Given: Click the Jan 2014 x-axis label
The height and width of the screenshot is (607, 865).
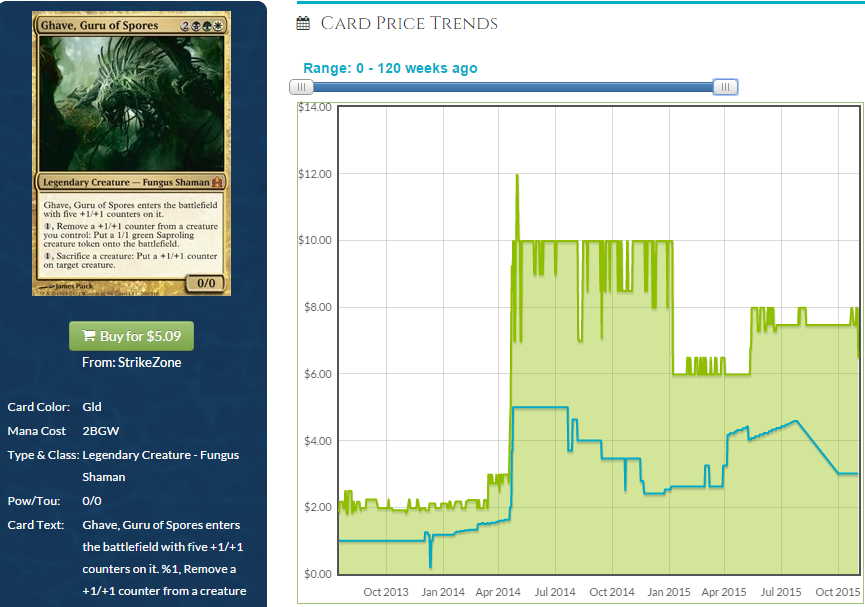Looking at the screenshot, I should tap(443, 592).
